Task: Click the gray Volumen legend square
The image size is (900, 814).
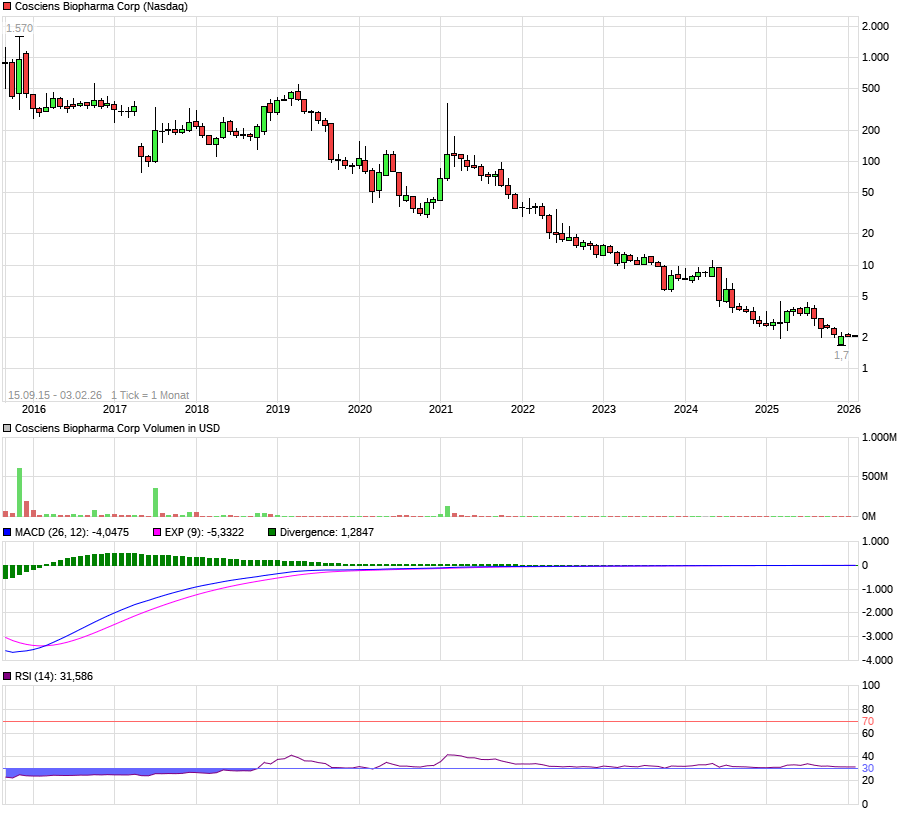Action: 8,428
